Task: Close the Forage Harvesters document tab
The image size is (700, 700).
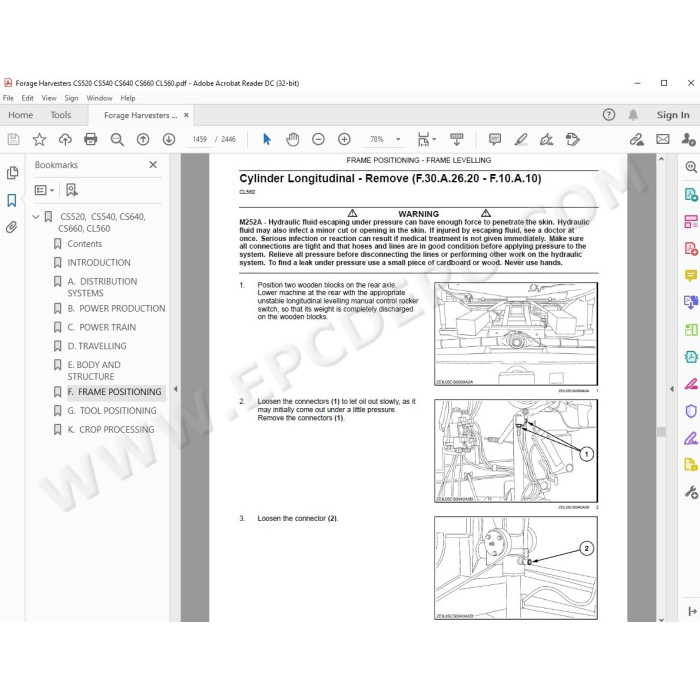Action: pos(186,115)
